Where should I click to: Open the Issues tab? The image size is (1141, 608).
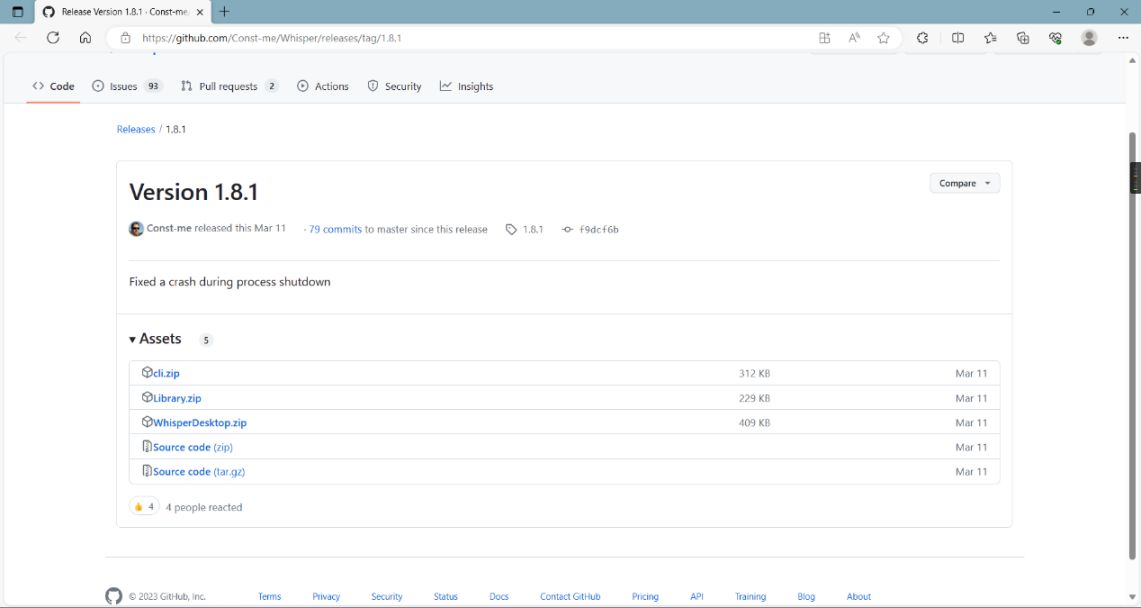click(x=127, y=86)
